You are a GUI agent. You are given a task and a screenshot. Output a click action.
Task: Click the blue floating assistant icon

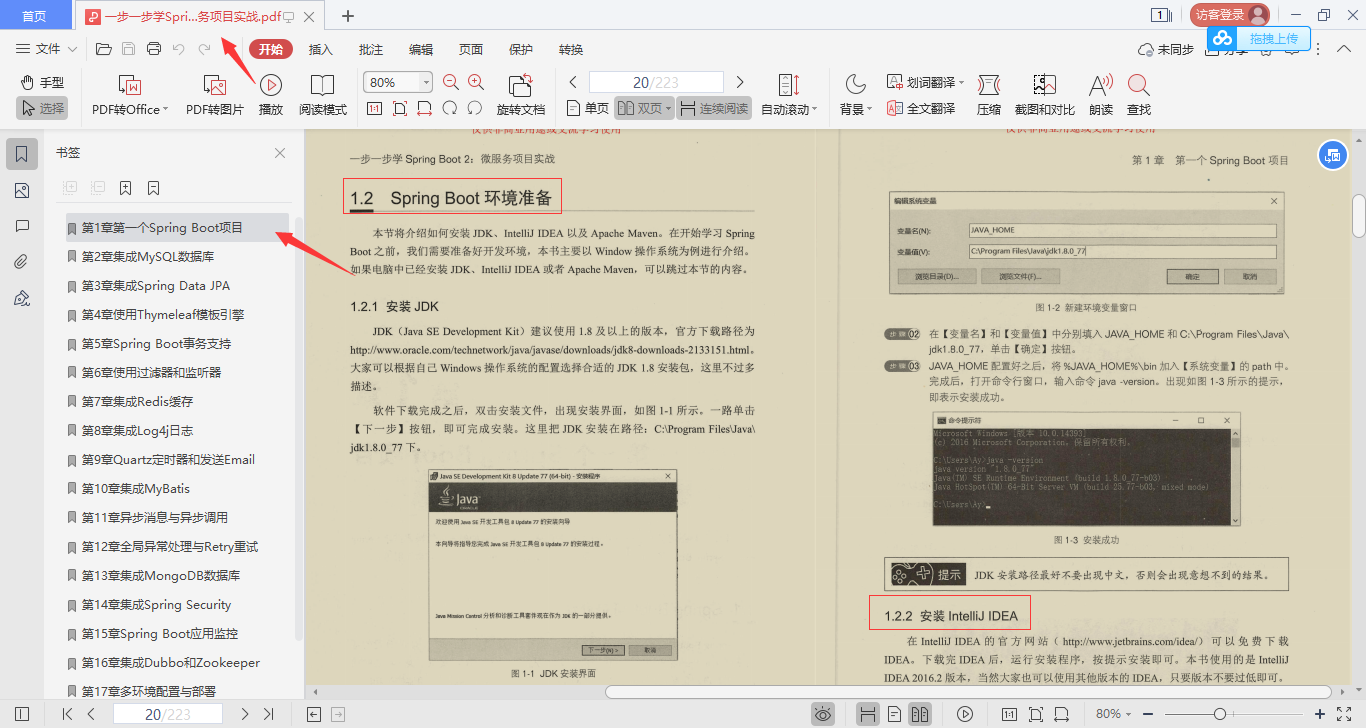tap(1331, 154)
